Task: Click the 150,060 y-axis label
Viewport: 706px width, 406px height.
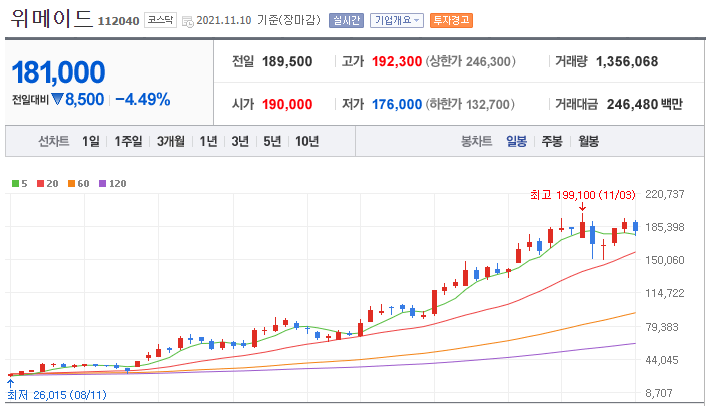Action: click(x=665, y=260)
